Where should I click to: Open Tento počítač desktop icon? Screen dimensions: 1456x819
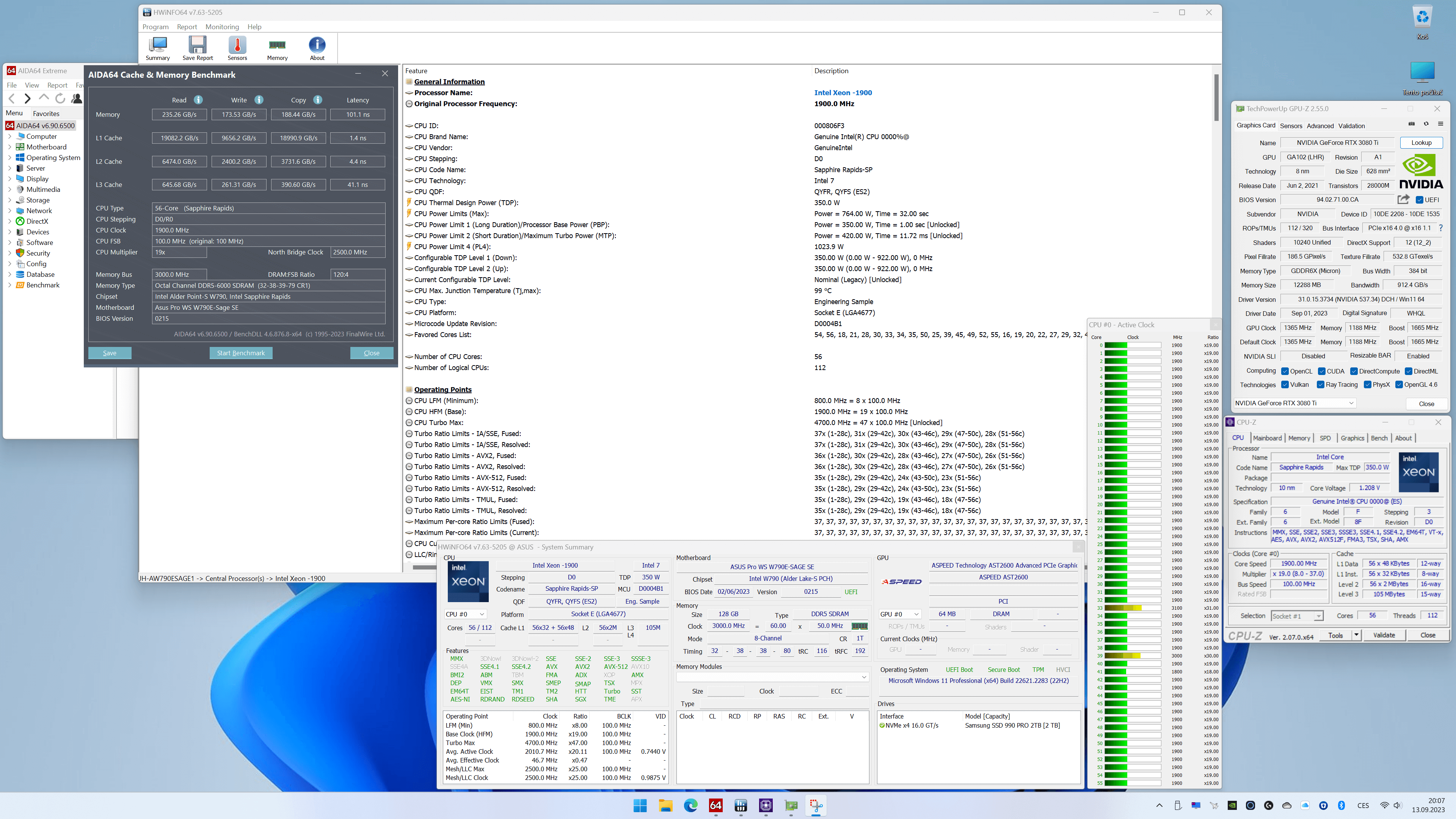[1423, 78]
